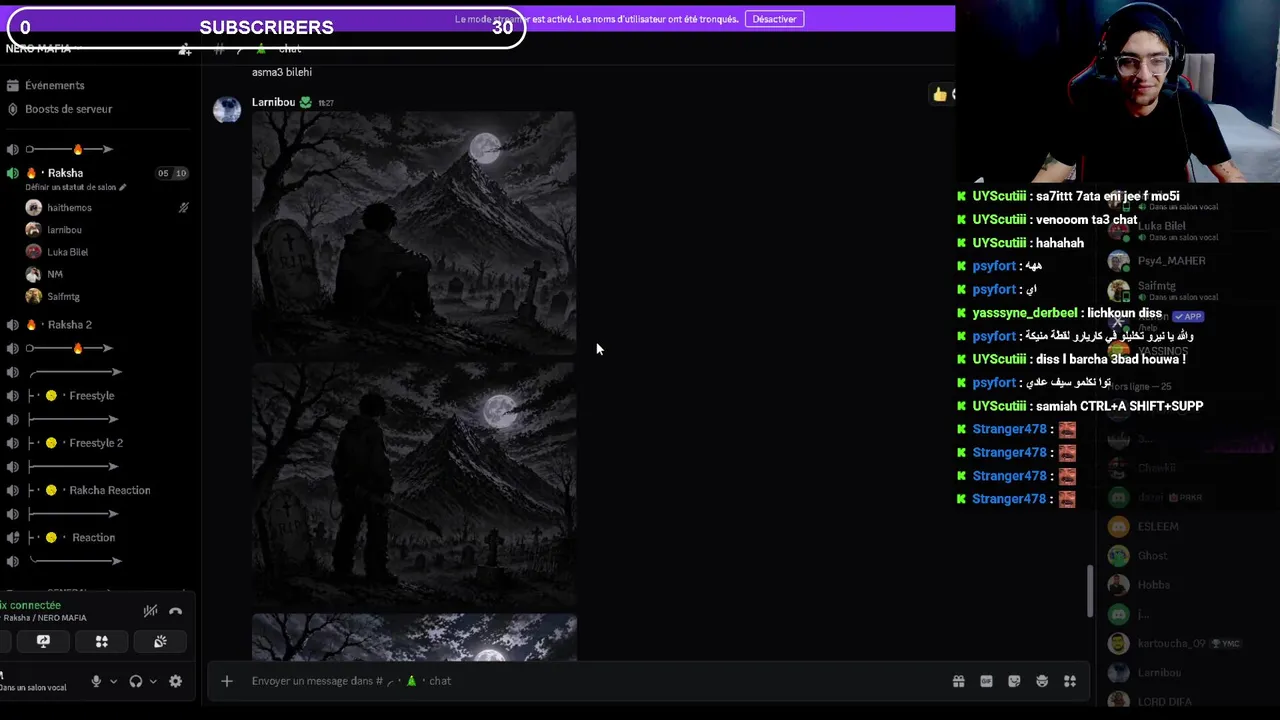Open Larnibou's profile from message username
This screenshot has width=1280, height=720.
click(273, 102)
